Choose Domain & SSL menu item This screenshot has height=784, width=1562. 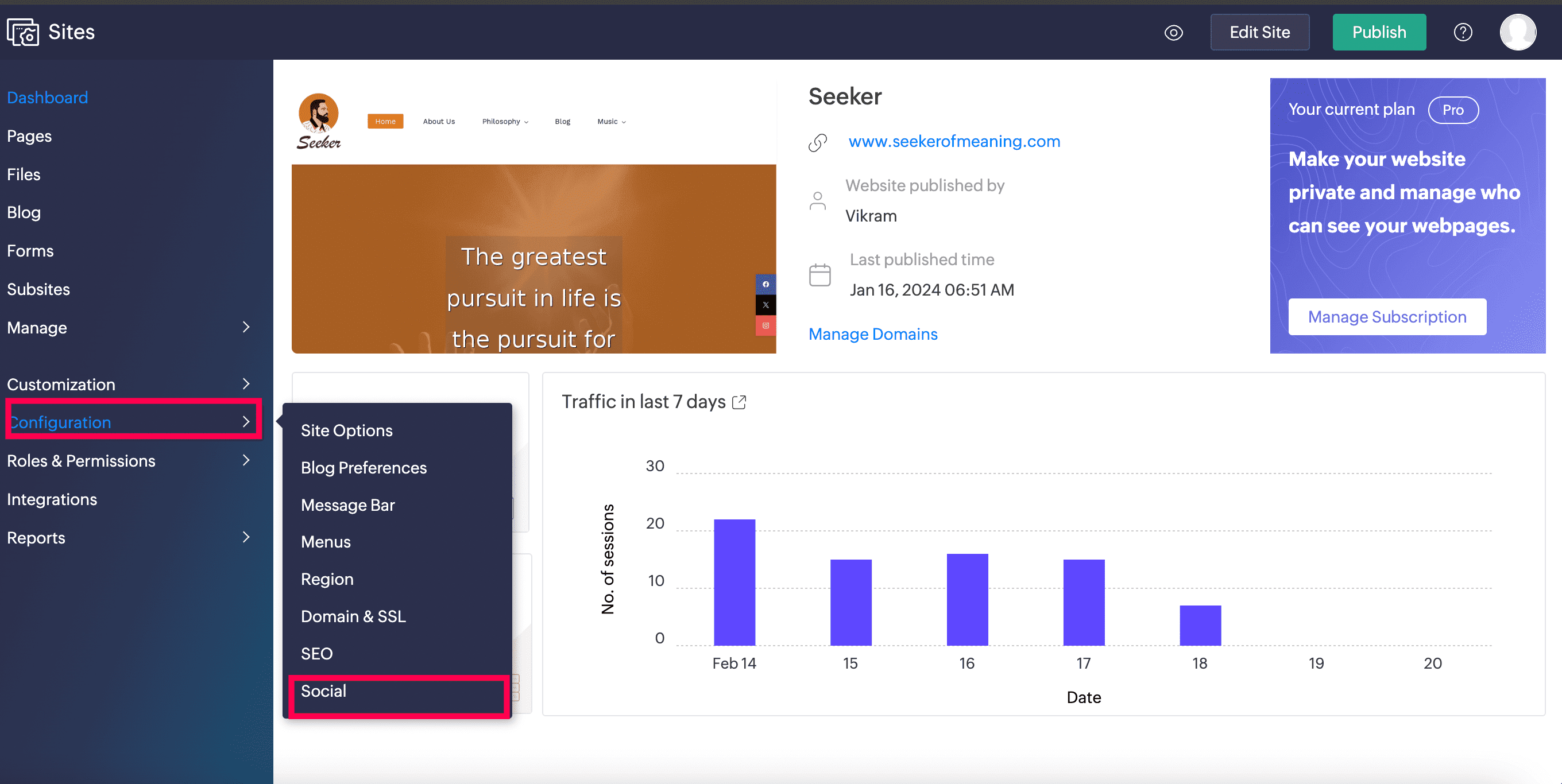[353, 616]
